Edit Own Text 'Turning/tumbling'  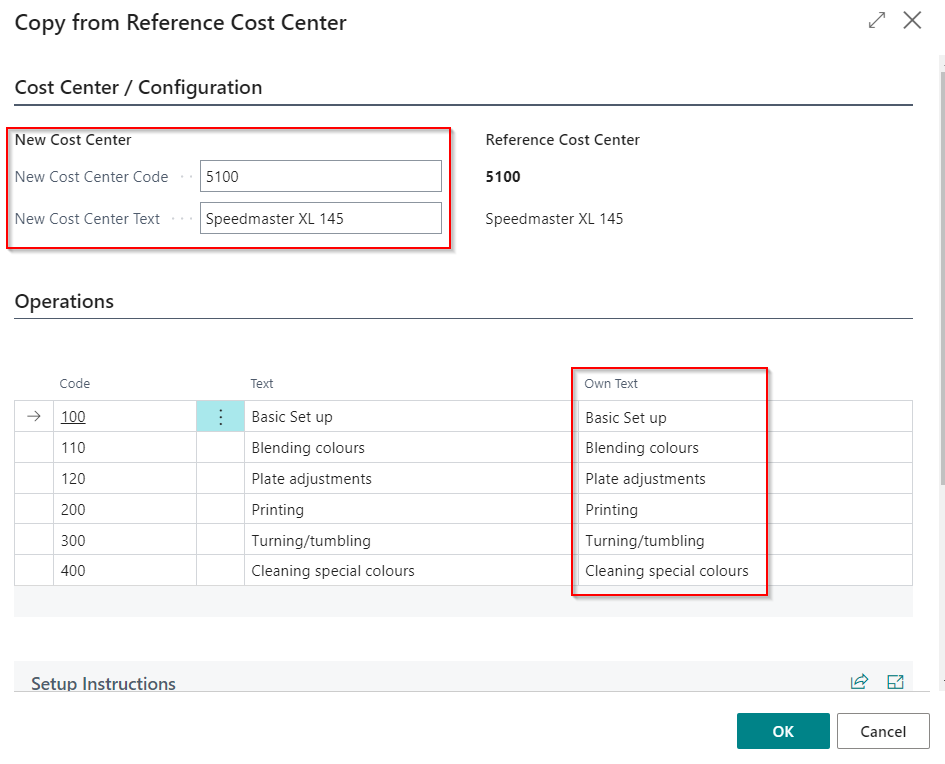coord(745,540)
